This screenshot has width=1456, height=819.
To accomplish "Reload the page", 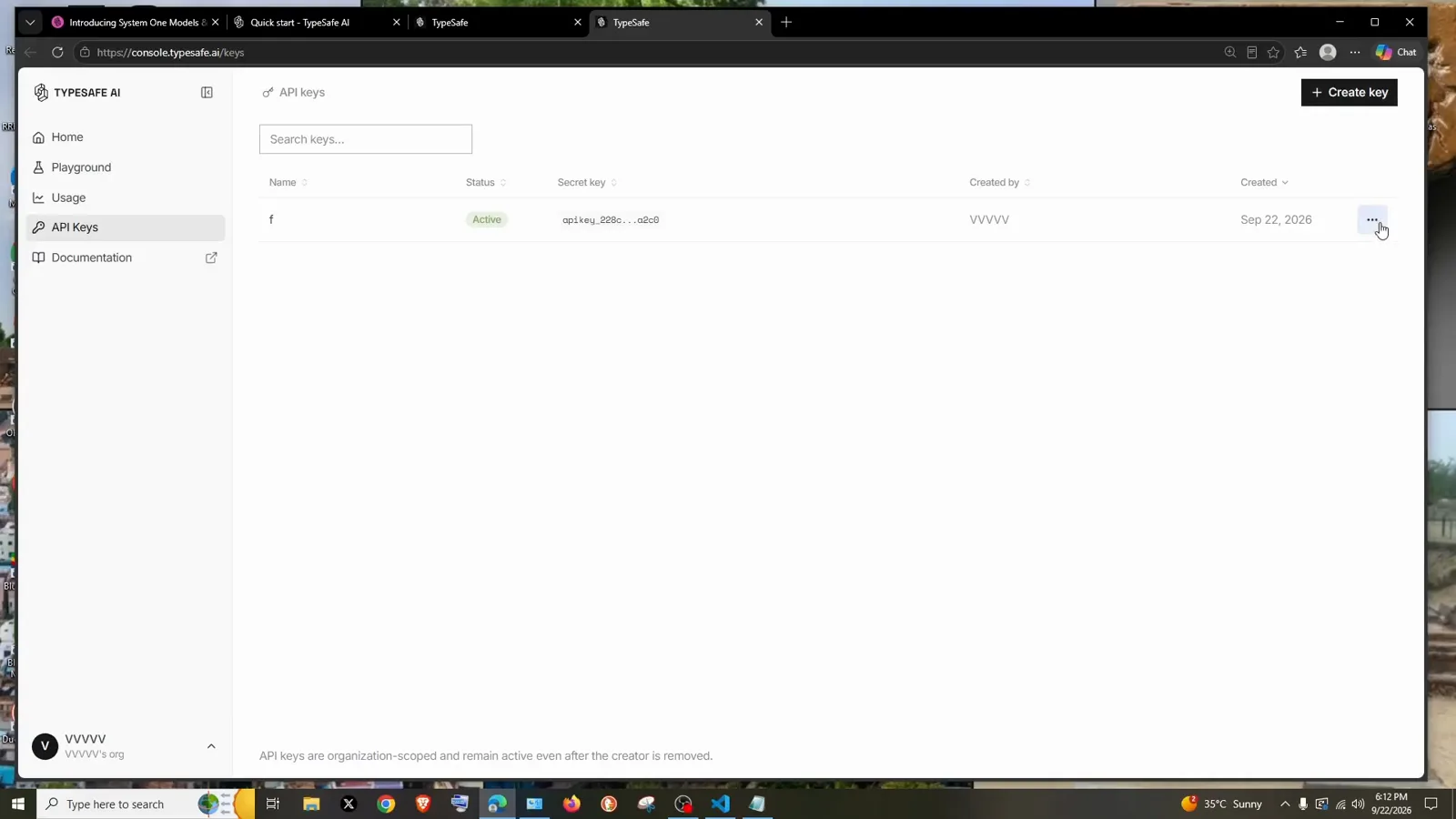I will coord(57,52).
